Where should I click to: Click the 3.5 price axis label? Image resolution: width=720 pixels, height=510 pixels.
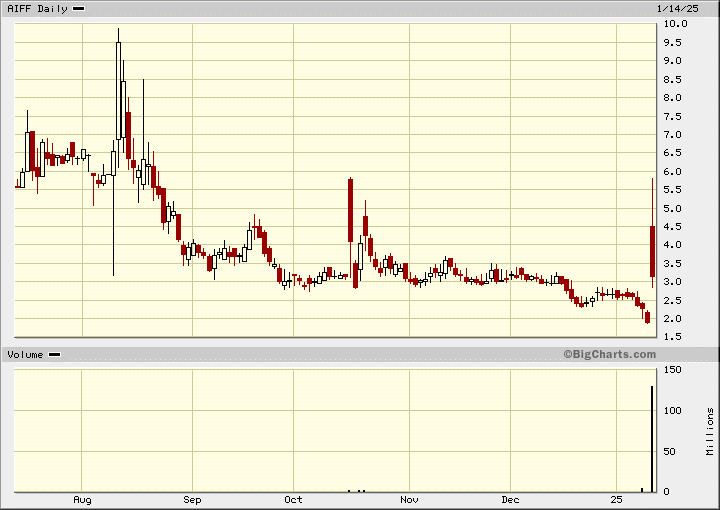tap(672, 263)
